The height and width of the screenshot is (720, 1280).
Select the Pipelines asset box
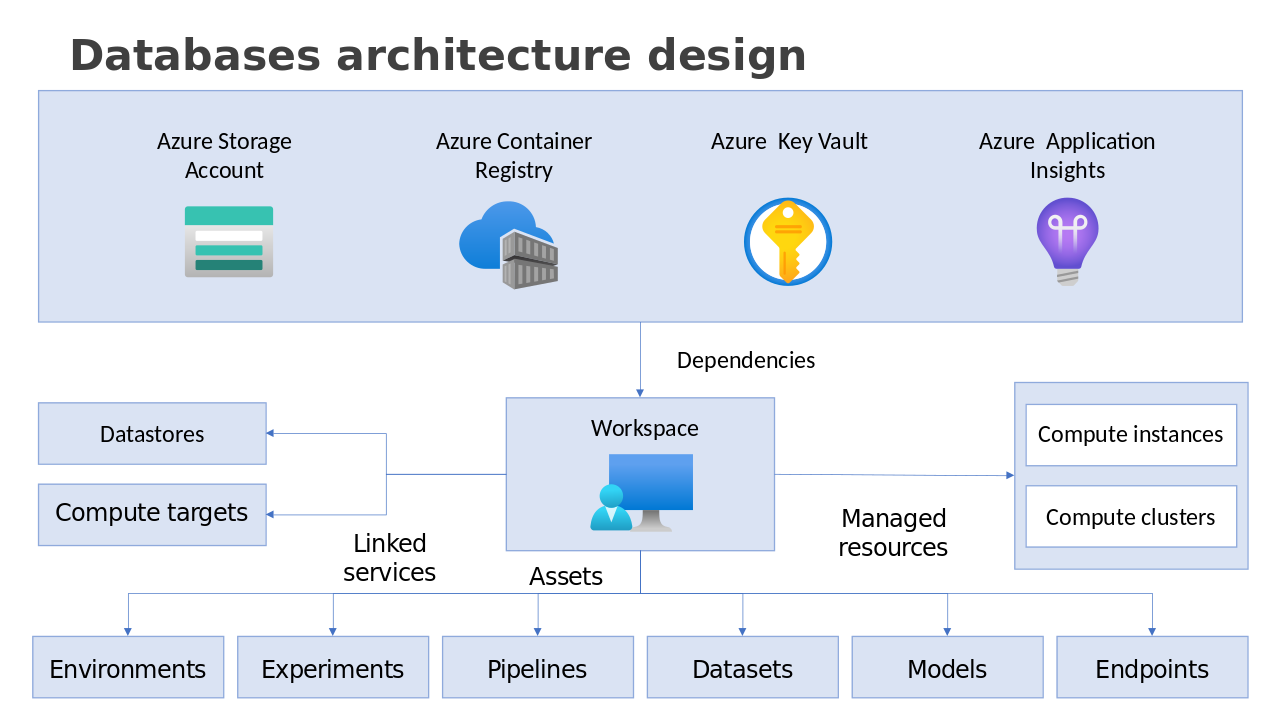point(538,667)
